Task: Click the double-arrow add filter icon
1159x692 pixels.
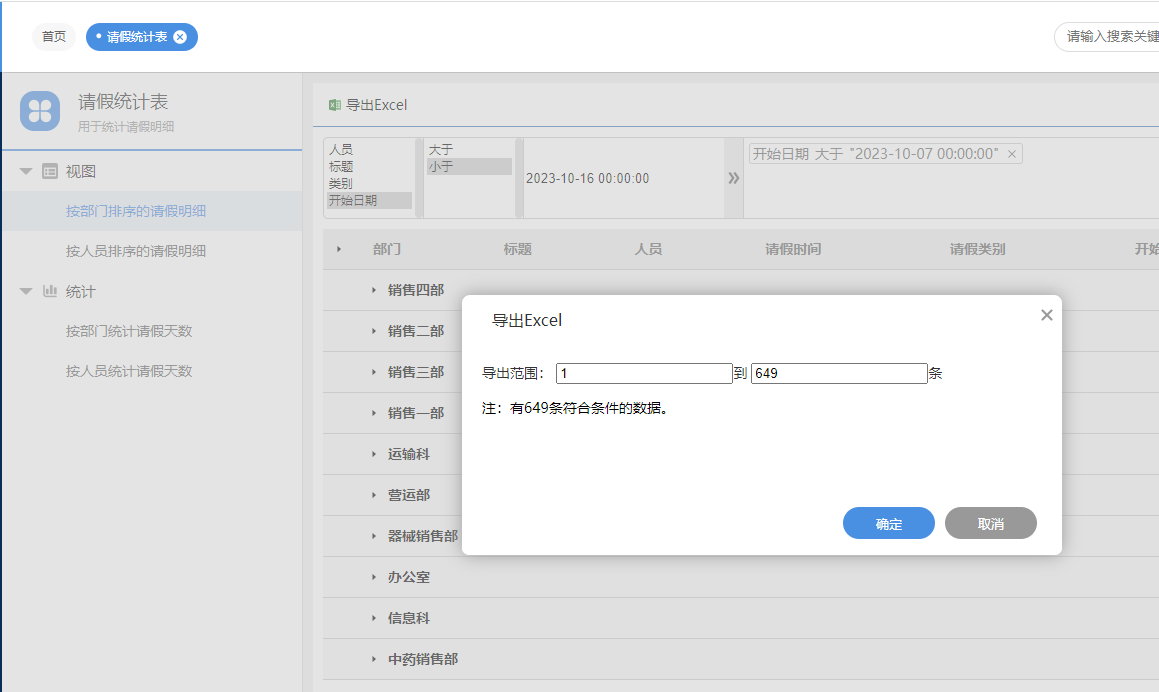Action: [x=733, y=178]
